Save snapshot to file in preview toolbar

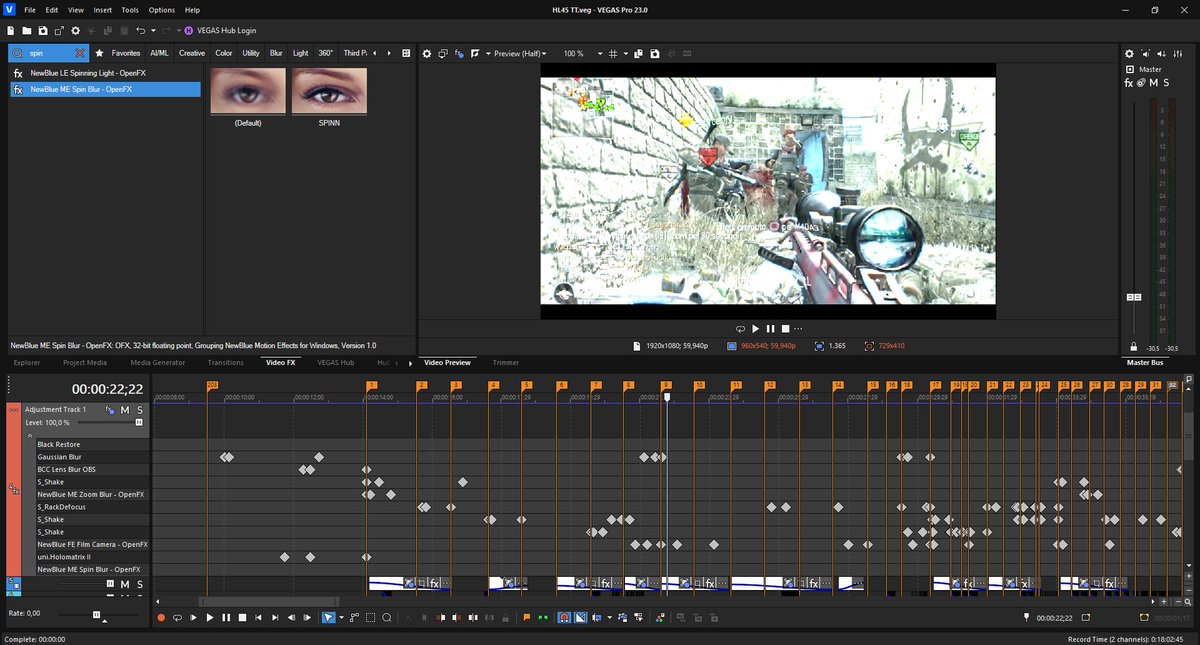click(x=655, y=53)
